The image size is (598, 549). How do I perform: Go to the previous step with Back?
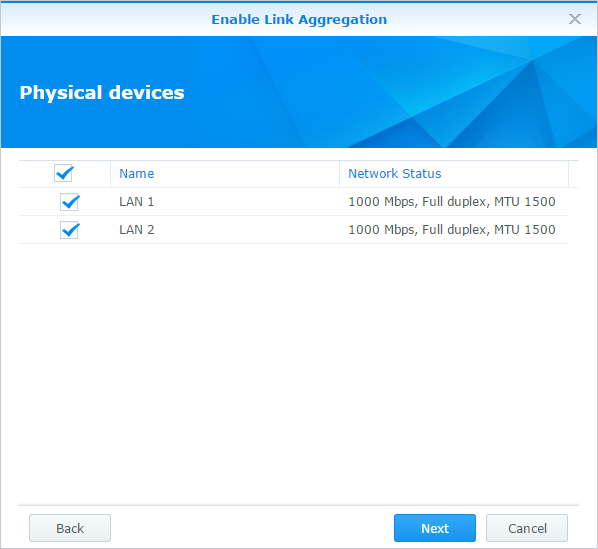point(70,528)
